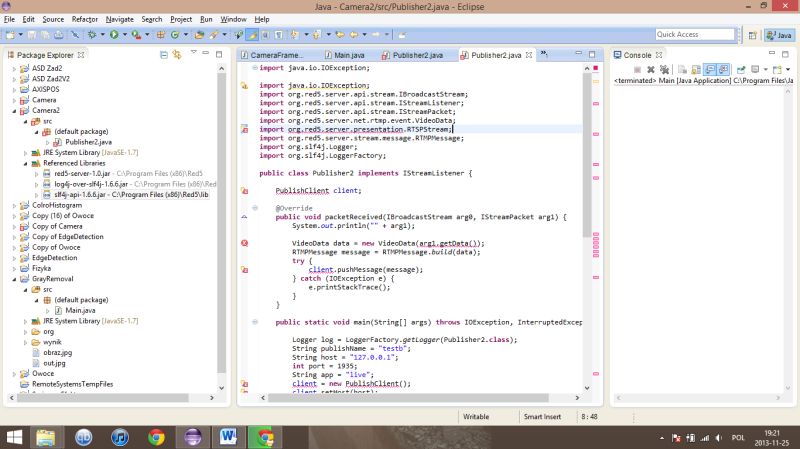
Task: Open the File menu
Action: tap(9, 19)
